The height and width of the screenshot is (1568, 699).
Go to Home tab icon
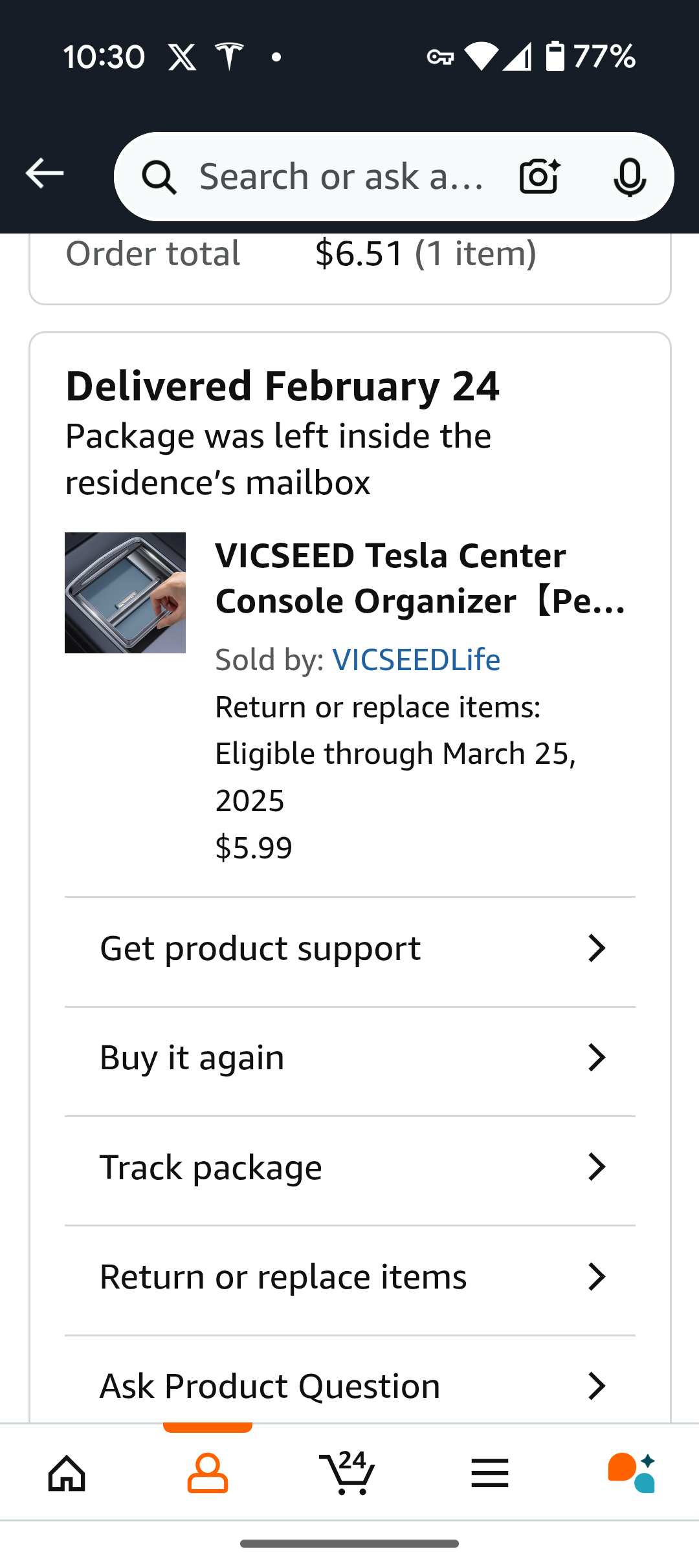tap(67, 1474)
